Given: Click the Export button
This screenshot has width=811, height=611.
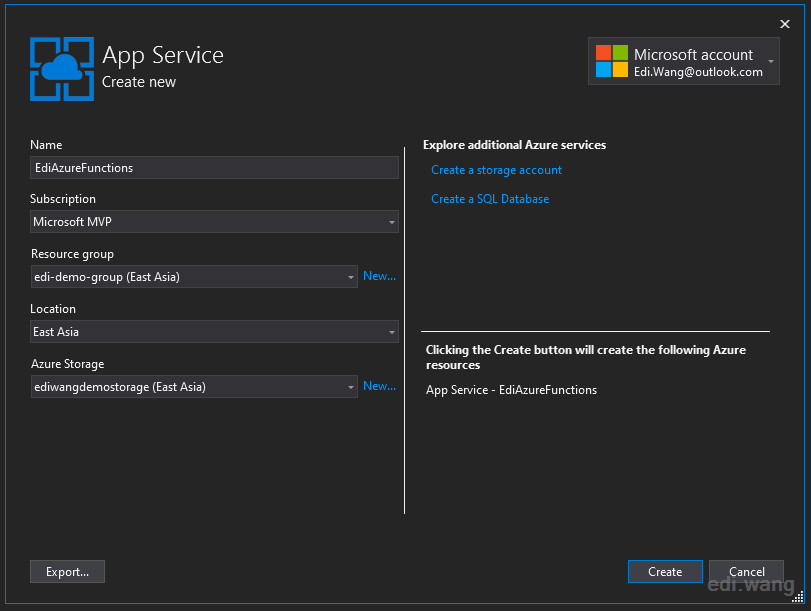Looking at the screenshot, I should [67, 572].
